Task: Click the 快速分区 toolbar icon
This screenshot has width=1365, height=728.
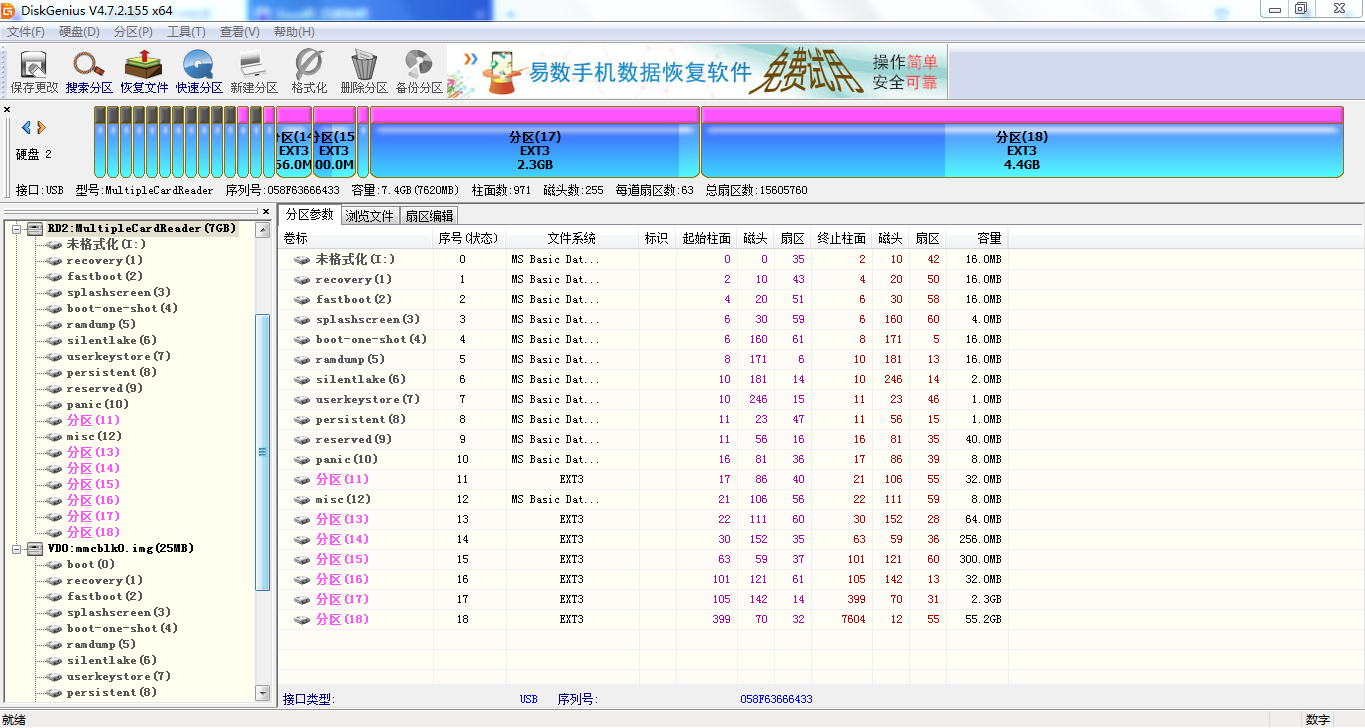Action: click(199, 72)
